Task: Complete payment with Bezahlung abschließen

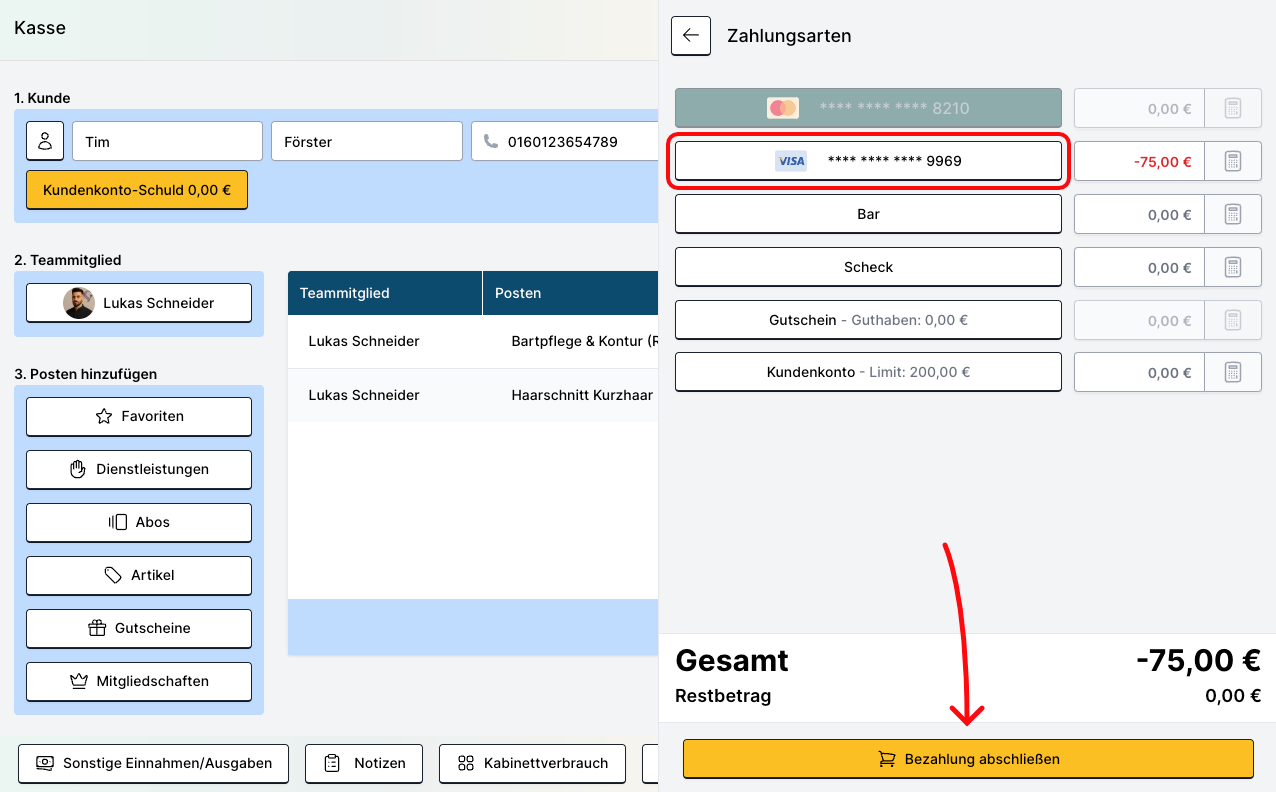Action: pyautogui.click(x=967, y=759)
